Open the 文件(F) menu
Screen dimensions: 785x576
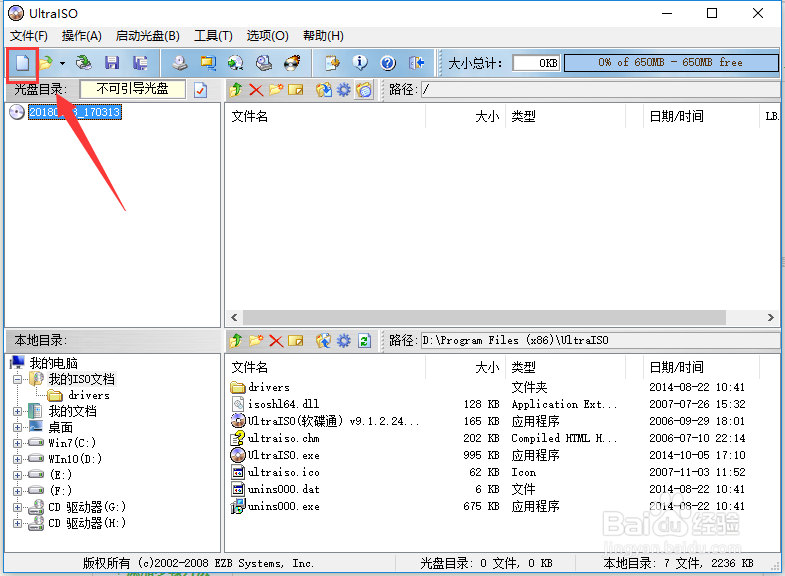click(x=29, y=36)
